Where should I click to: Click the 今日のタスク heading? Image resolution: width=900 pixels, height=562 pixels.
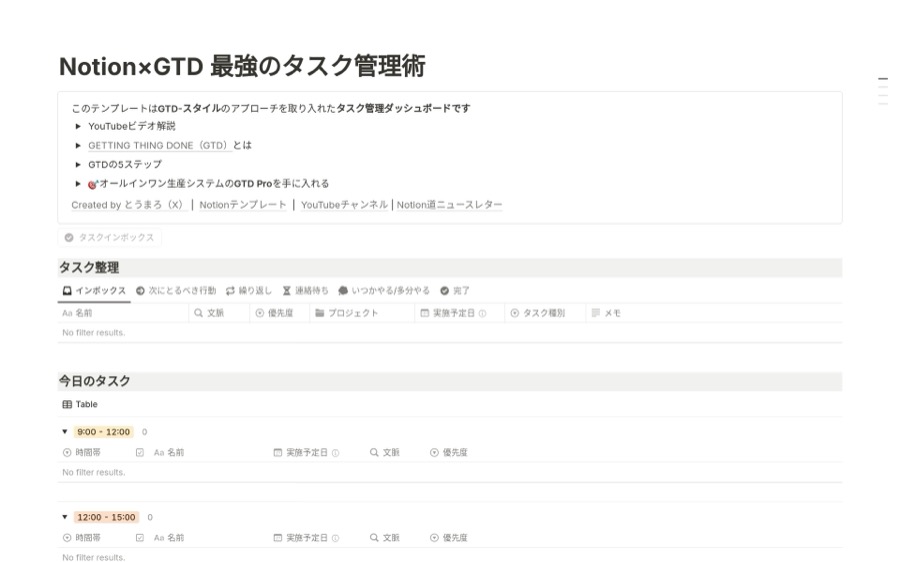95,381
